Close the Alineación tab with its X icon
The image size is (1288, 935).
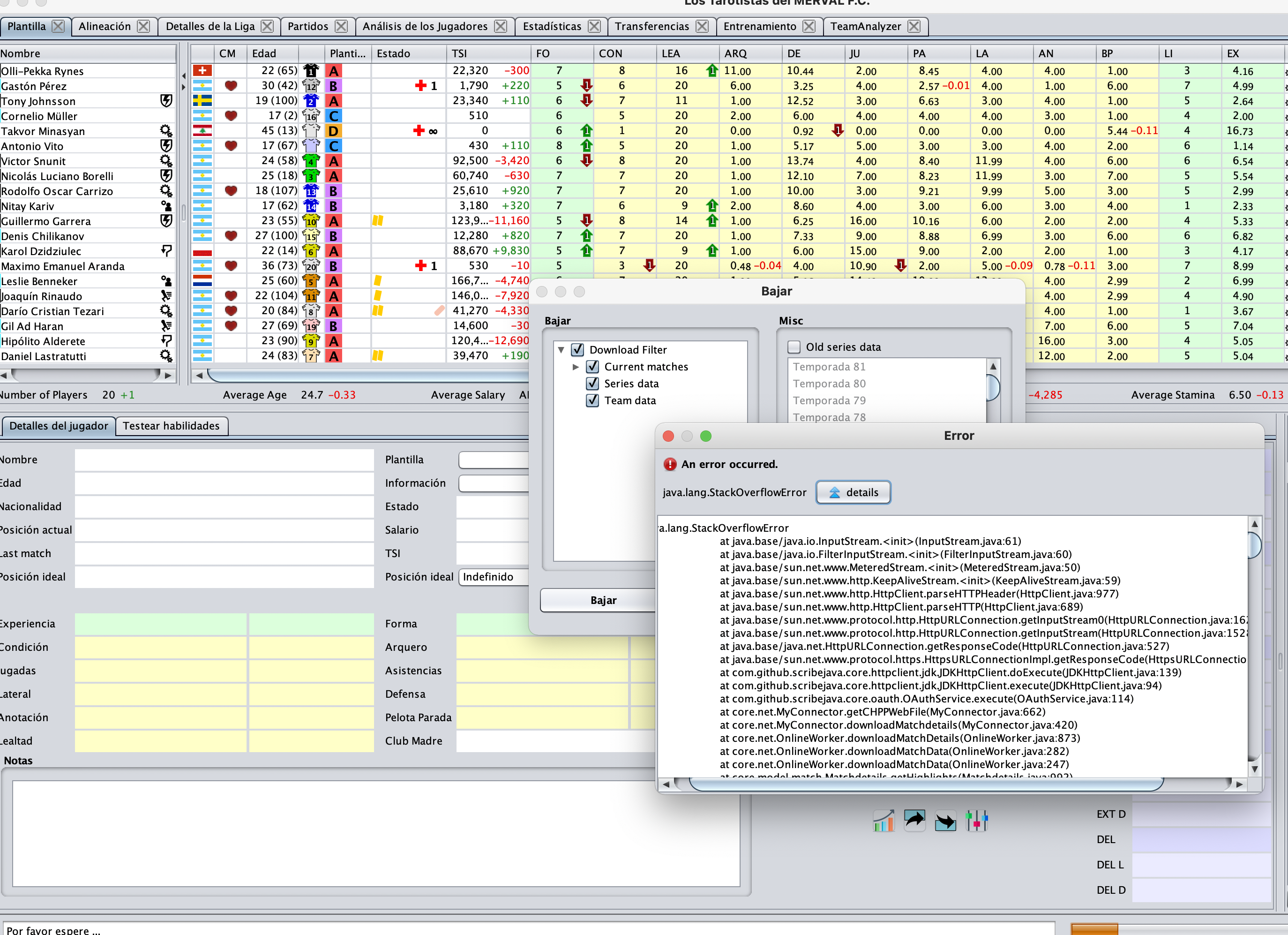[144, 26]
